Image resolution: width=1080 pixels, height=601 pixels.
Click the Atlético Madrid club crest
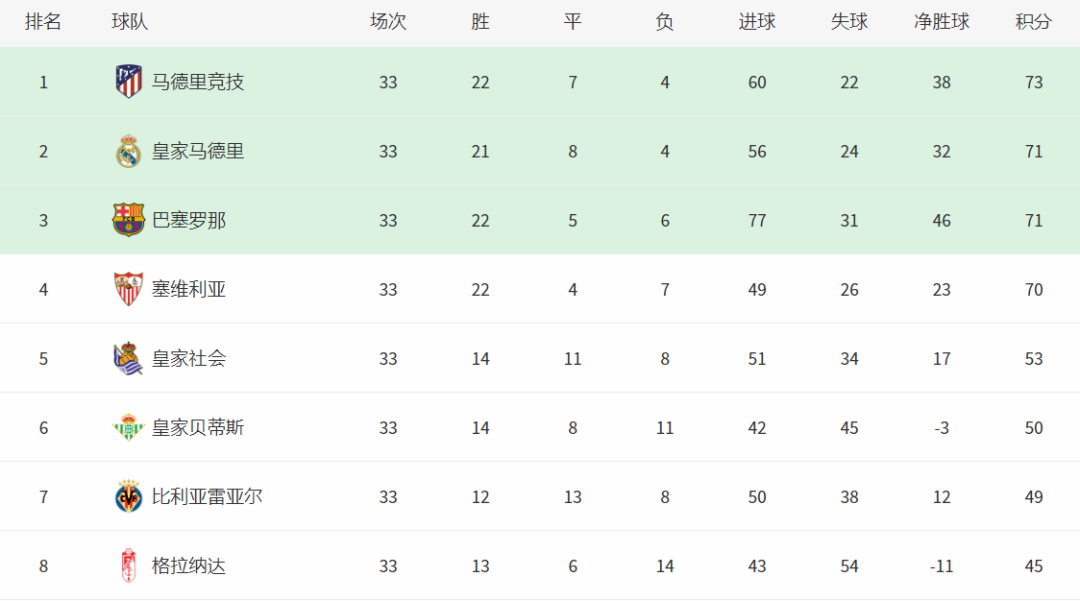coord(129,81)
